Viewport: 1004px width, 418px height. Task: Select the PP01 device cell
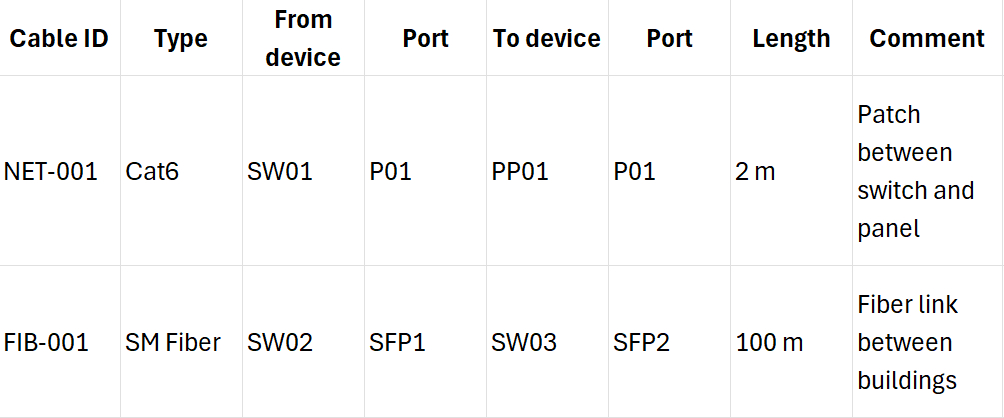coord(520,172)
